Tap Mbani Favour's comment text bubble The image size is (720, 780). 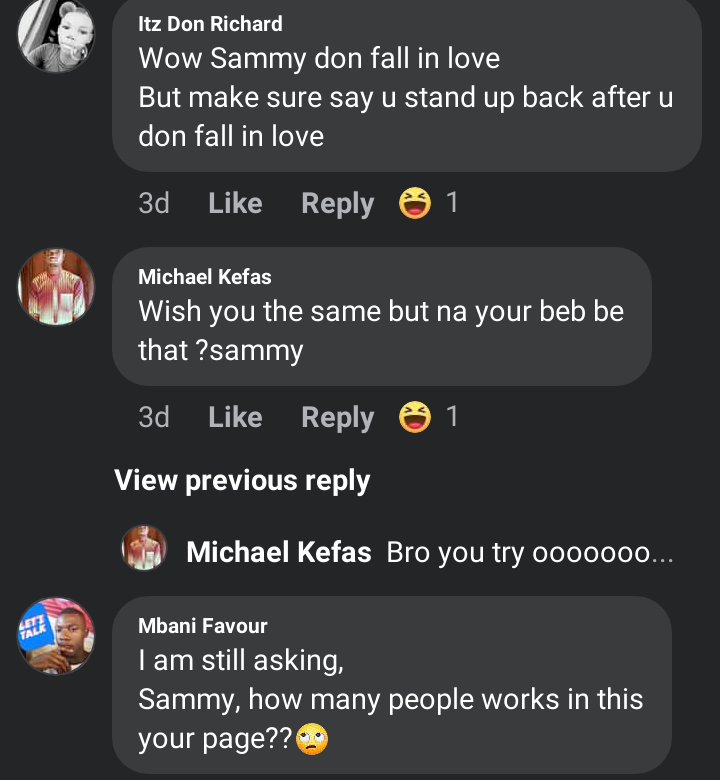pyautogui.click(x=390, y=700)
